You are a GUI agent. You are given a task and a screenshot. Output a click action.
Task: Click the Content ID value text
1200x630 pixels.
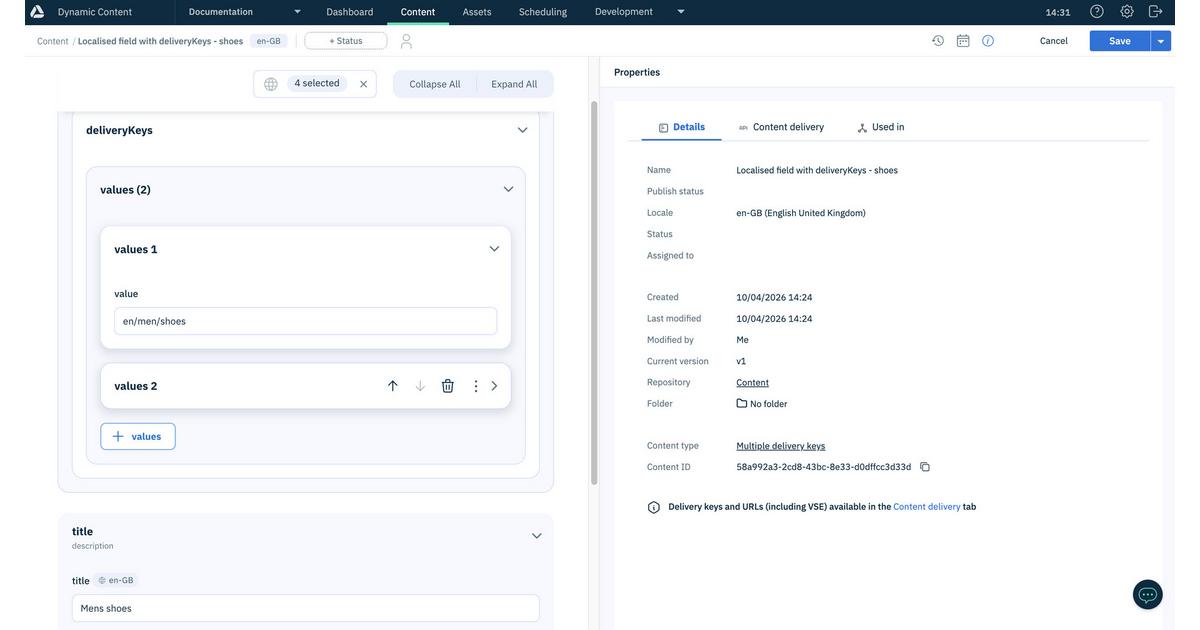pos(824,467)
